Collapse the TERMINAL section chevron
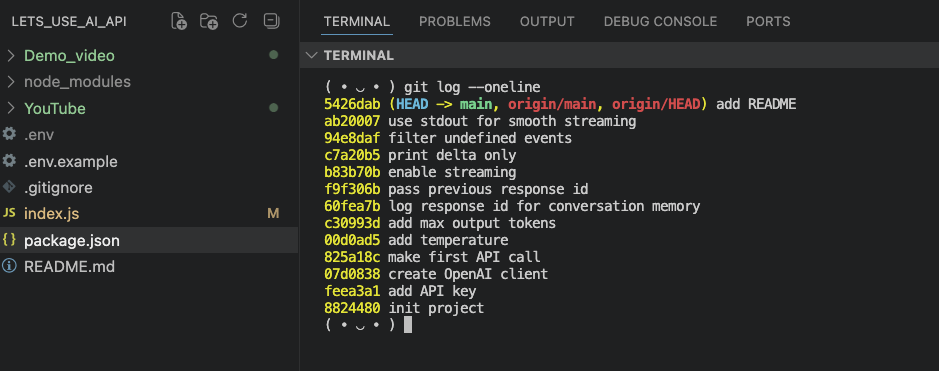This screenshot has width=939, height=371. 311,56
